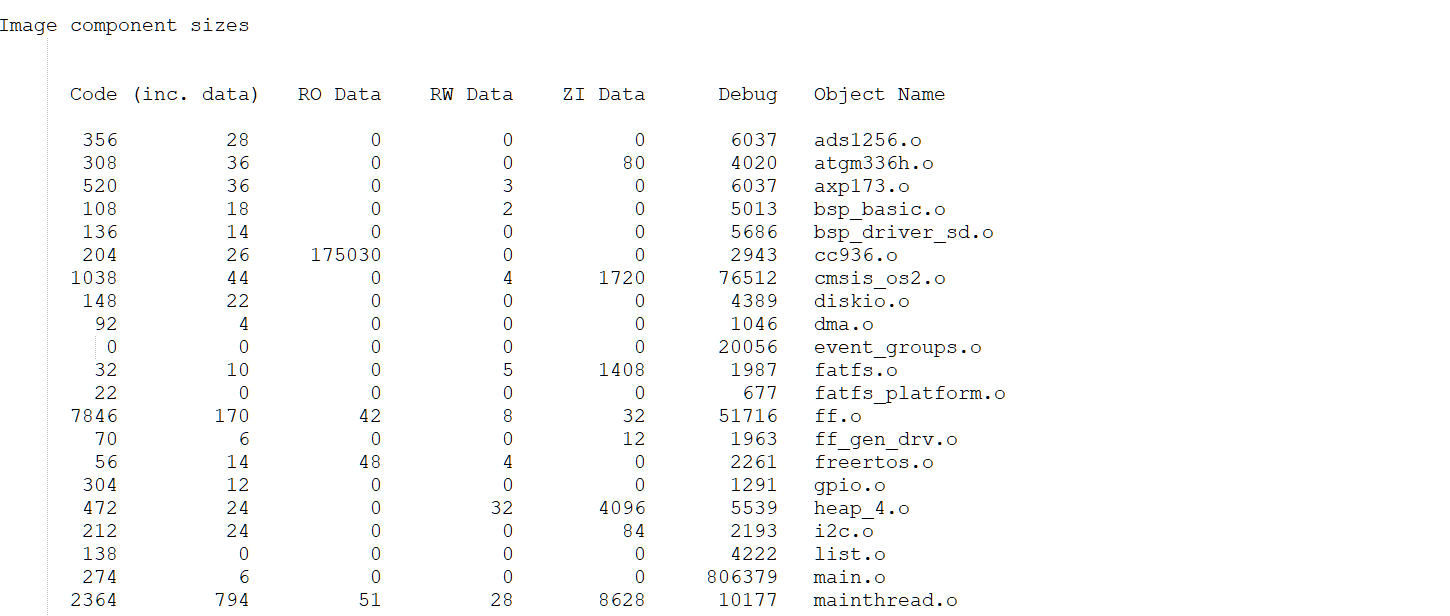Image resolution: width=1450 pixels, height=616 pixels.
Task: Click the 'ZI Data' column header
Action: tap(603, 94)
